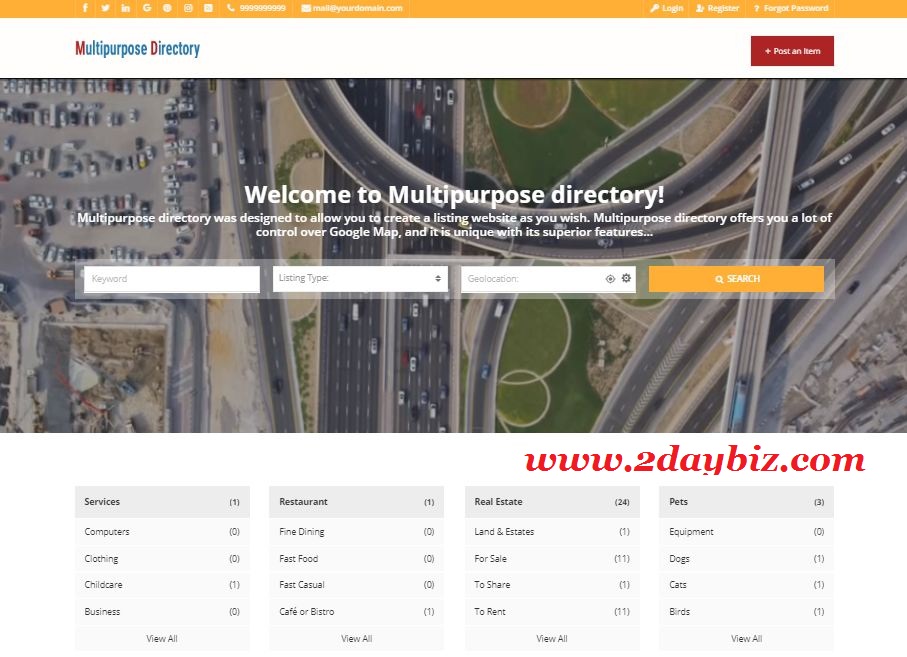Click the email envelope icon beside mail@yourdomain.com
This screenshot has height=657, width=907.
(307, 8)
